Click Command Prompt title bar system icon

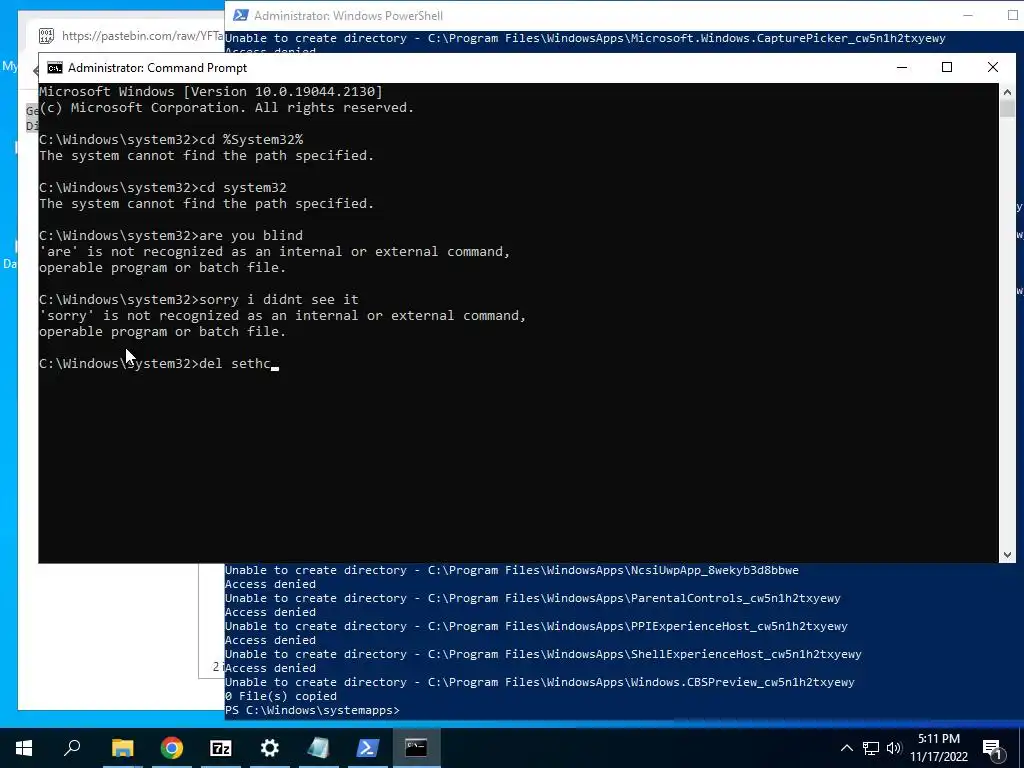55,68
